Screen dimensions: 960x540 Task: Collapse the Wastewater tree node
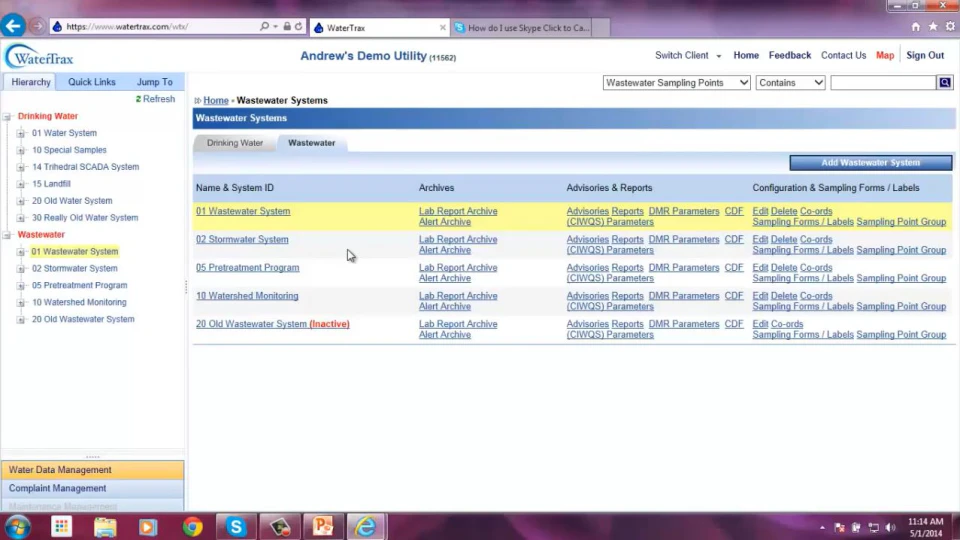click(7, 234)
